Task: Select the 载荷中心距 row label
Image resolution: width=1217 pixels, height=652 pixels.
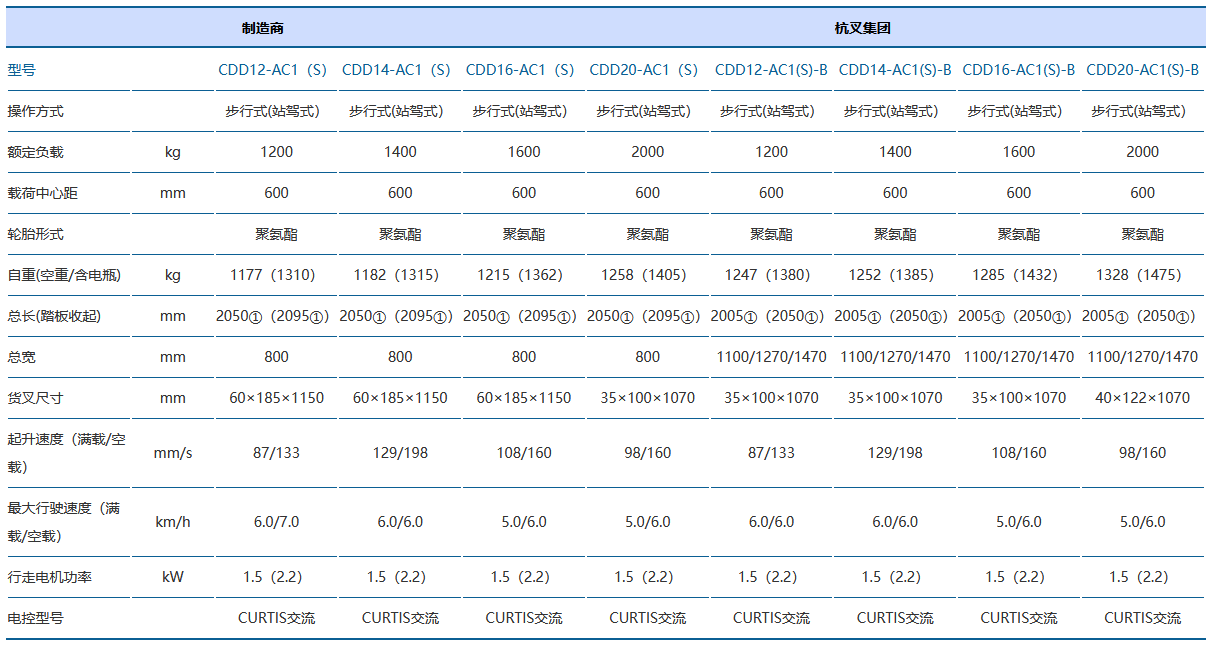Action: point(42,193)
